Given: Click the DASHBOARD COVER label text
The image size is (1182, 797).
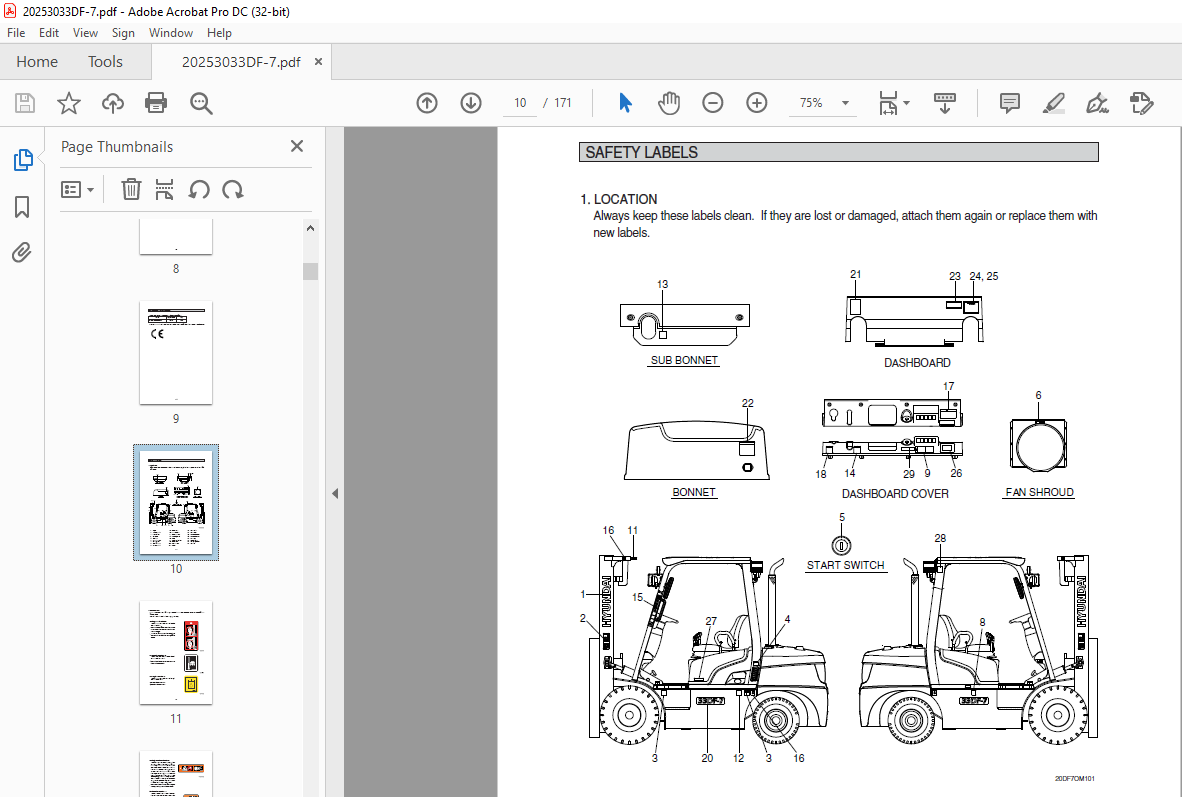Looking at the screenshot, I should (x=895, y=494).
